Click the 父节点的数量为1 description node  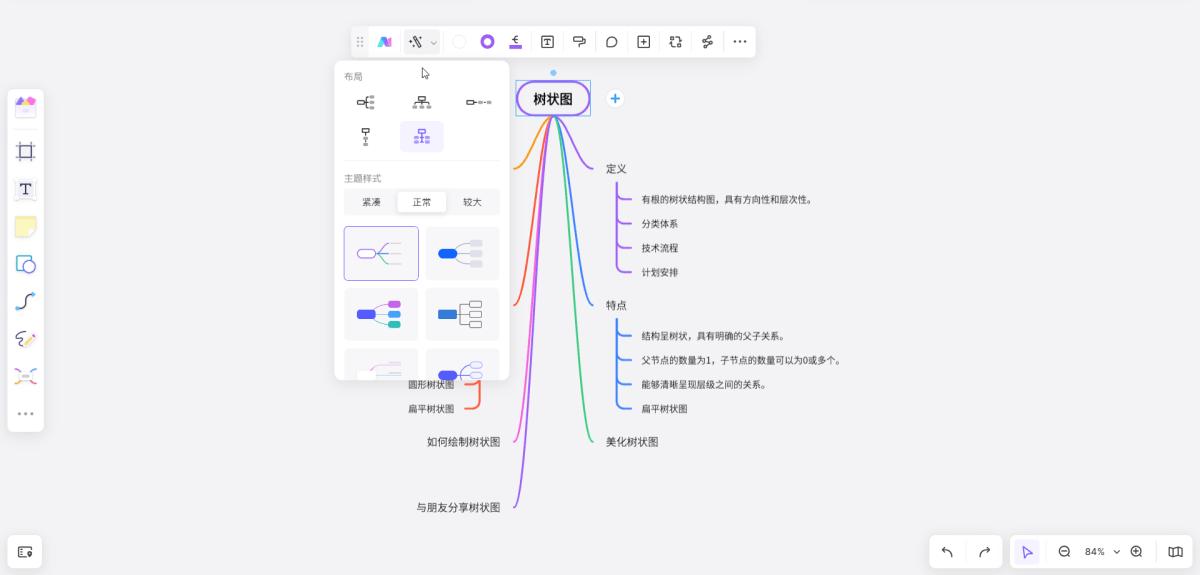(x=741, y=360)
